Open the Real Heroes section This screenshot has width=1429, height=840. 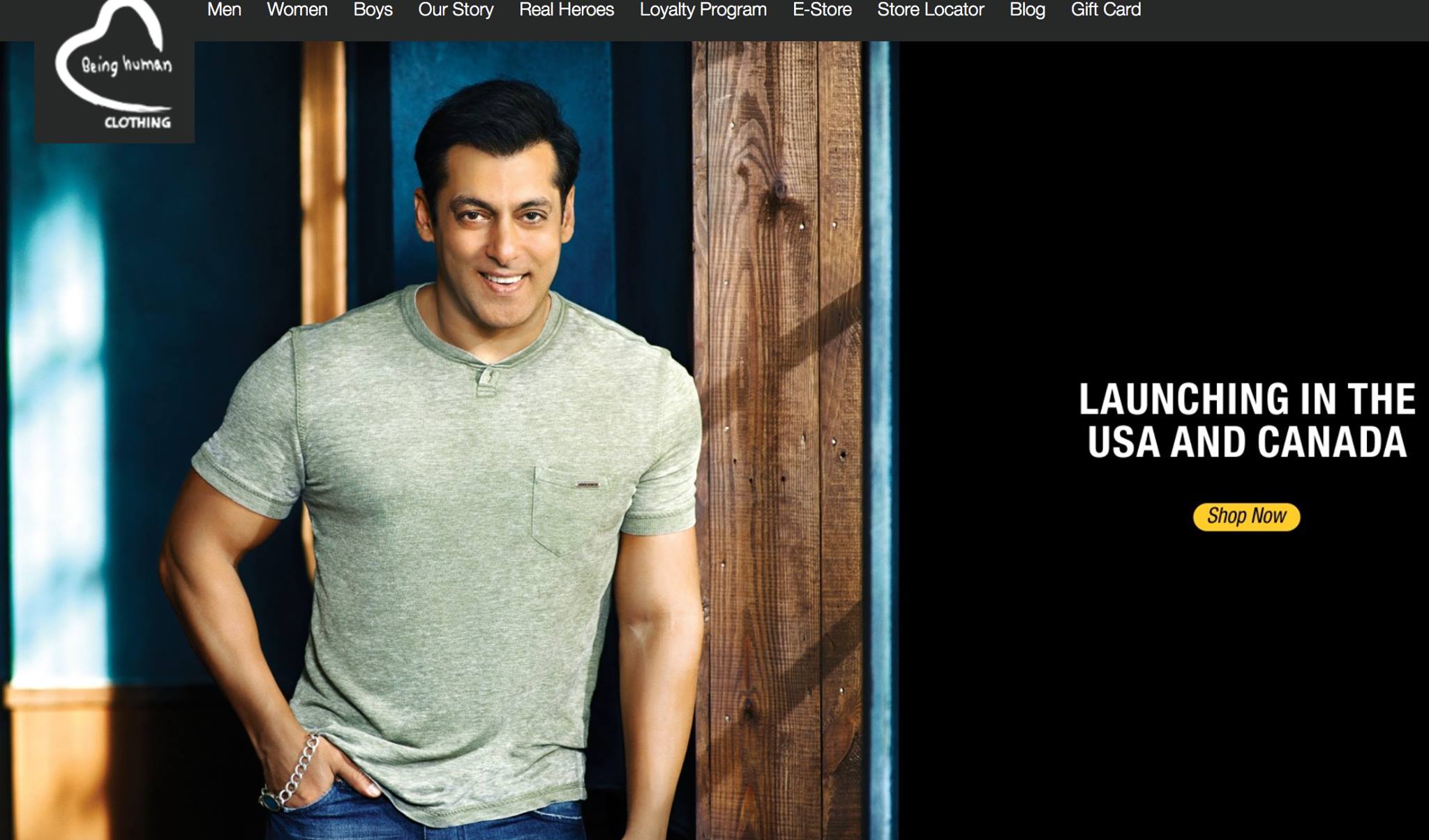click(x=567, y=10)
